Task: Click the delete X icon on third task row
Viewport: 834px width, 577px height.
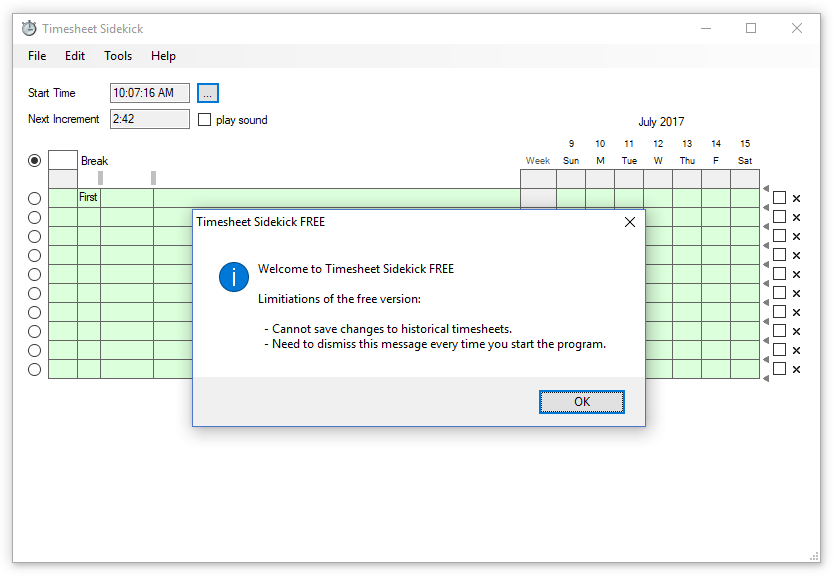Action: 796,237
